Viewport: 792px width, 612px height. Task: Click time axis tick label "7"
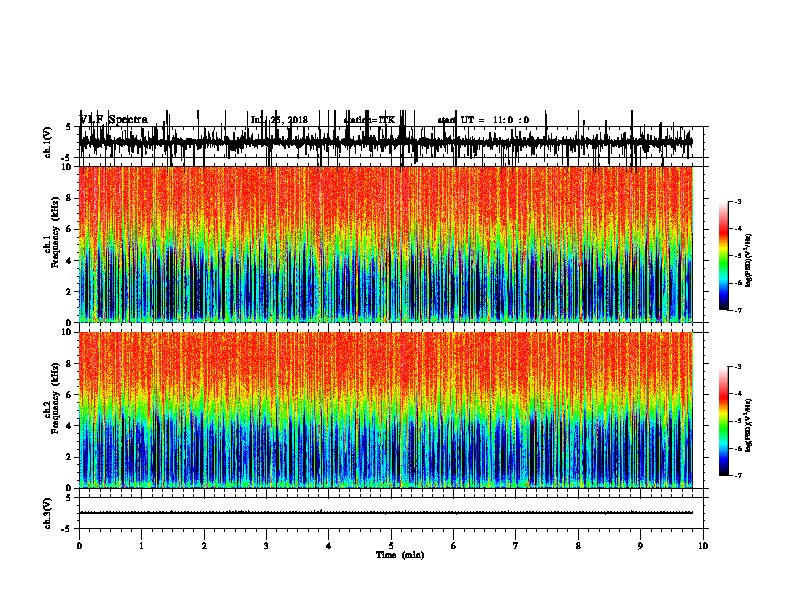[x=516, y=546]
